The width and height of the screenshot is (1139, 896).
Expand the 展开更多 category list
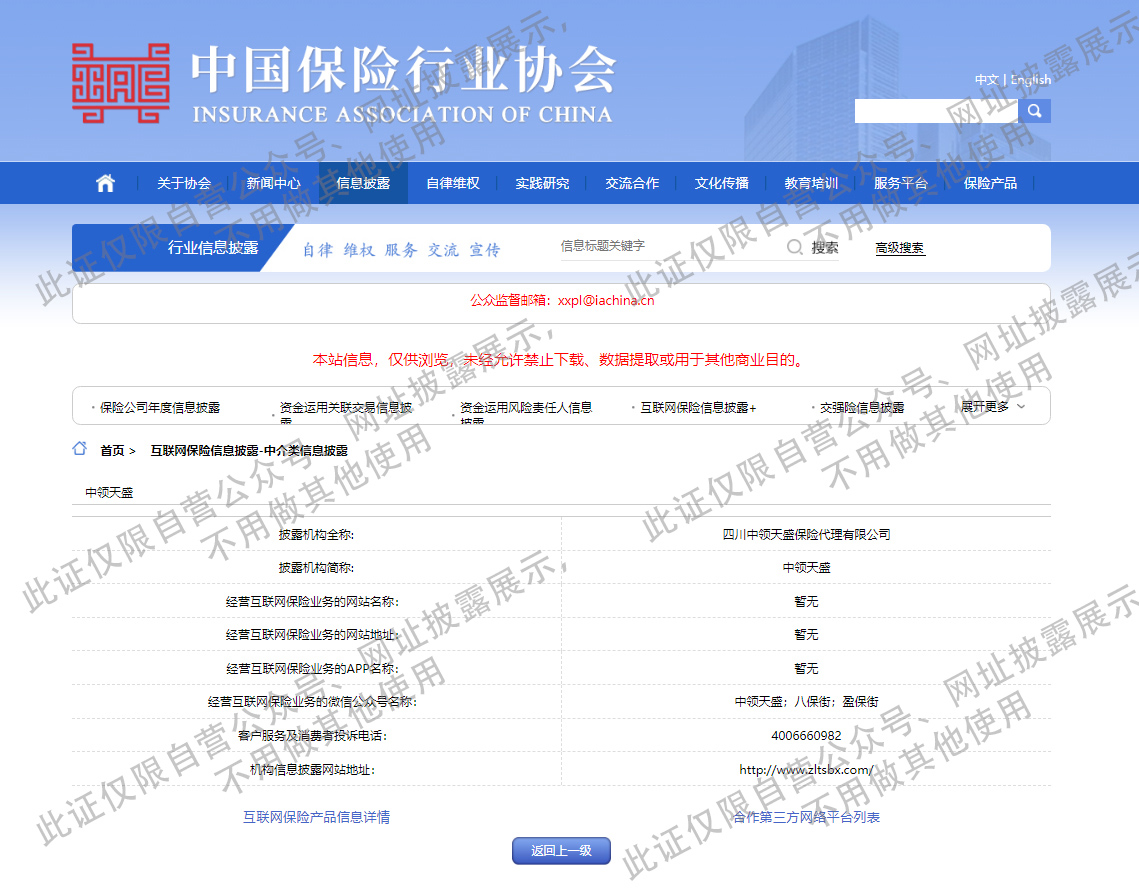(x=993, y=407)
